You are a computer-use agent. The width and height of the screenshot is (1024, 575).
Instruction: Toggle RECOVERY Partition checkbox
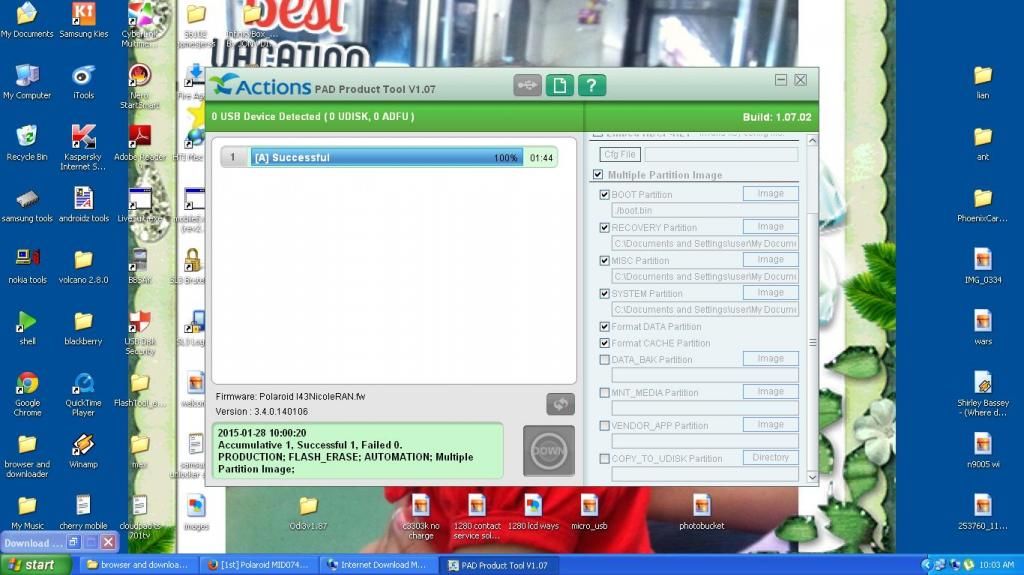[605, 227]
